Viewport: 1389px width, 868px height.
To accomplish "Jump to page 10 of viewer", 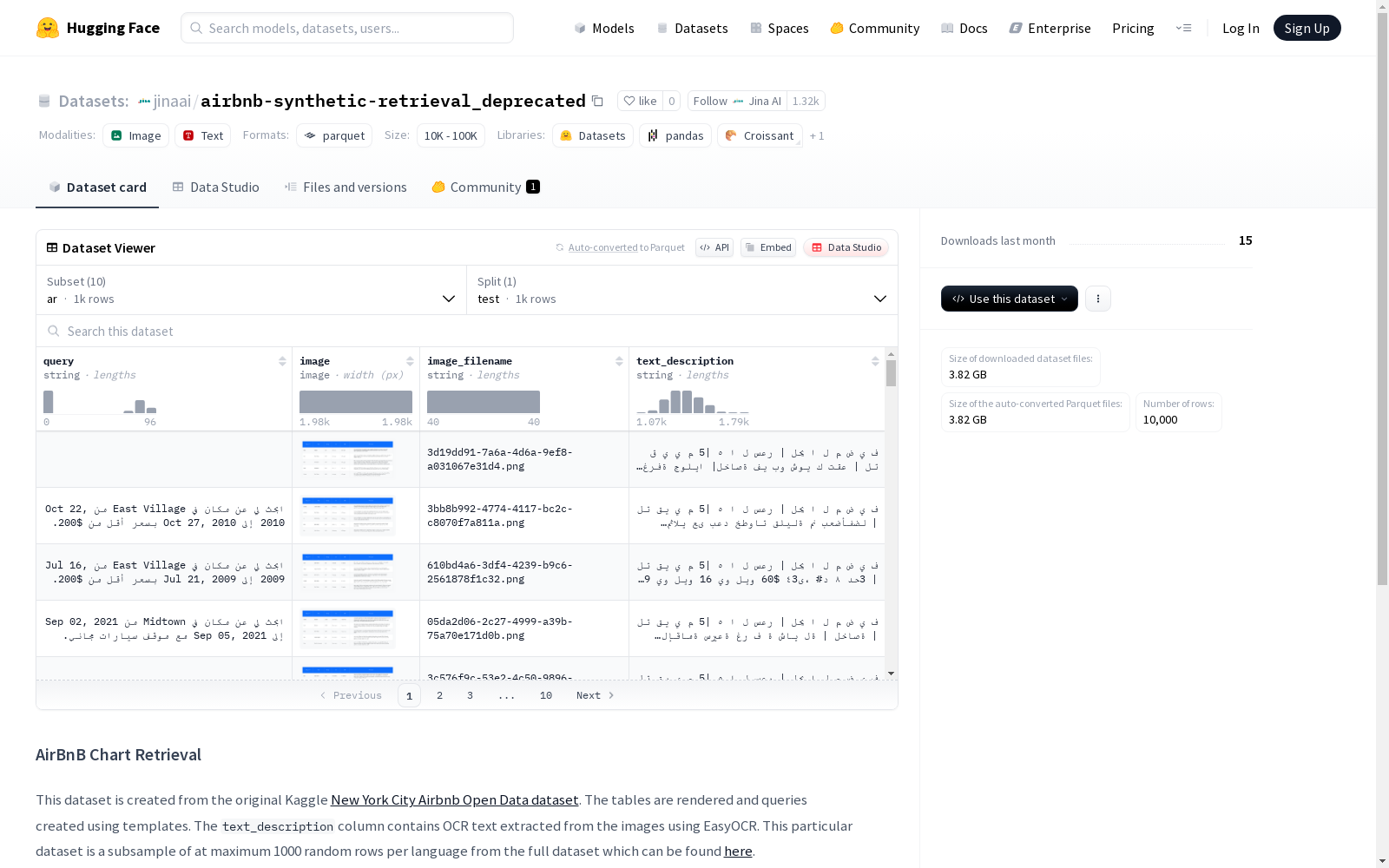I will (546, 695).
